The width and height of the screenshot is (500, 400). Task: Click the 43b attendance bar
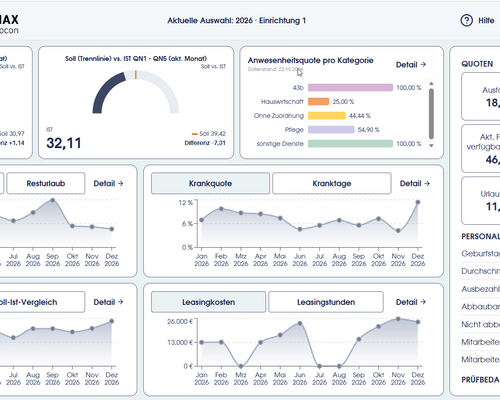[350, 88]
